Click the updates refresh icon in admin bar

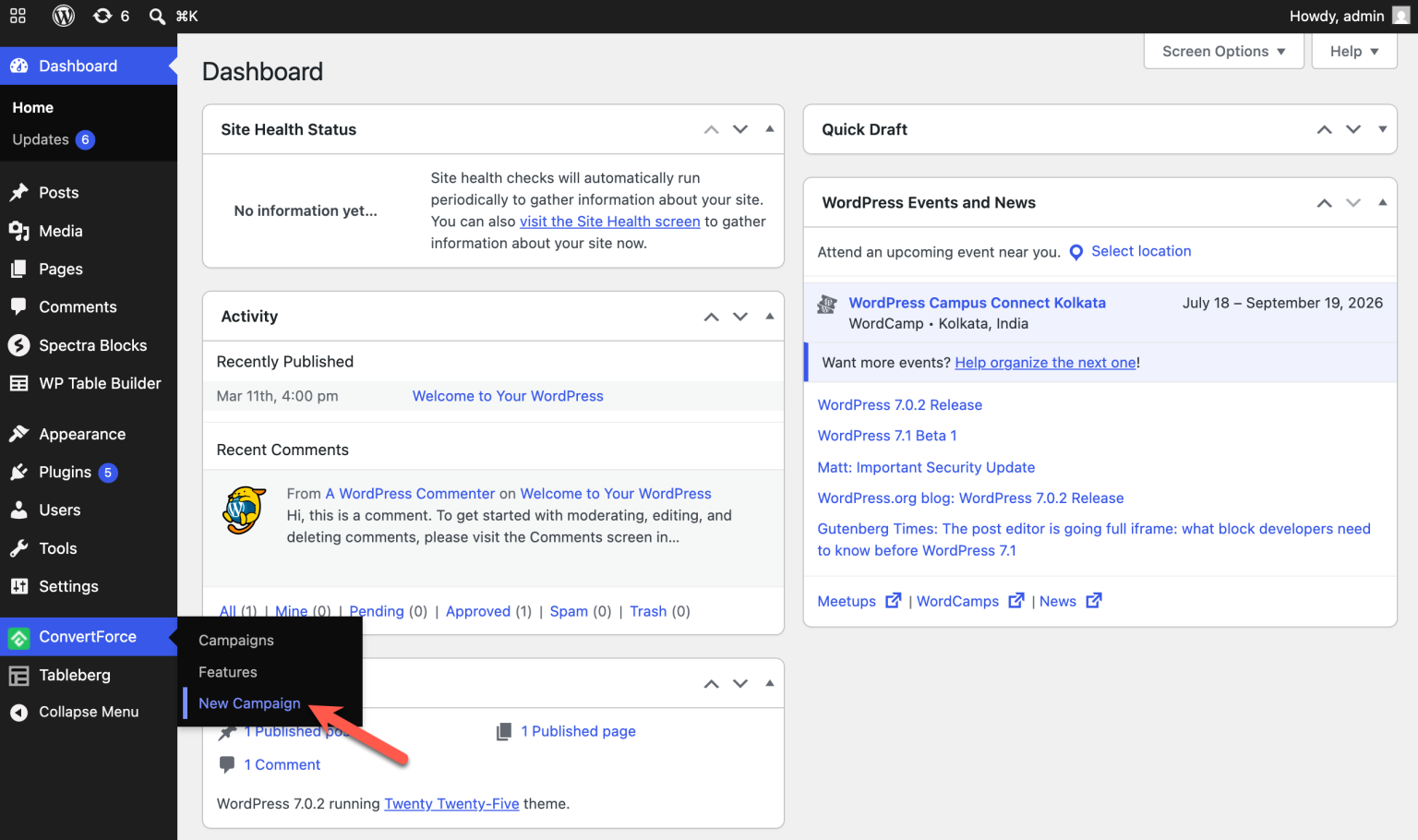[x=102, y=16]
